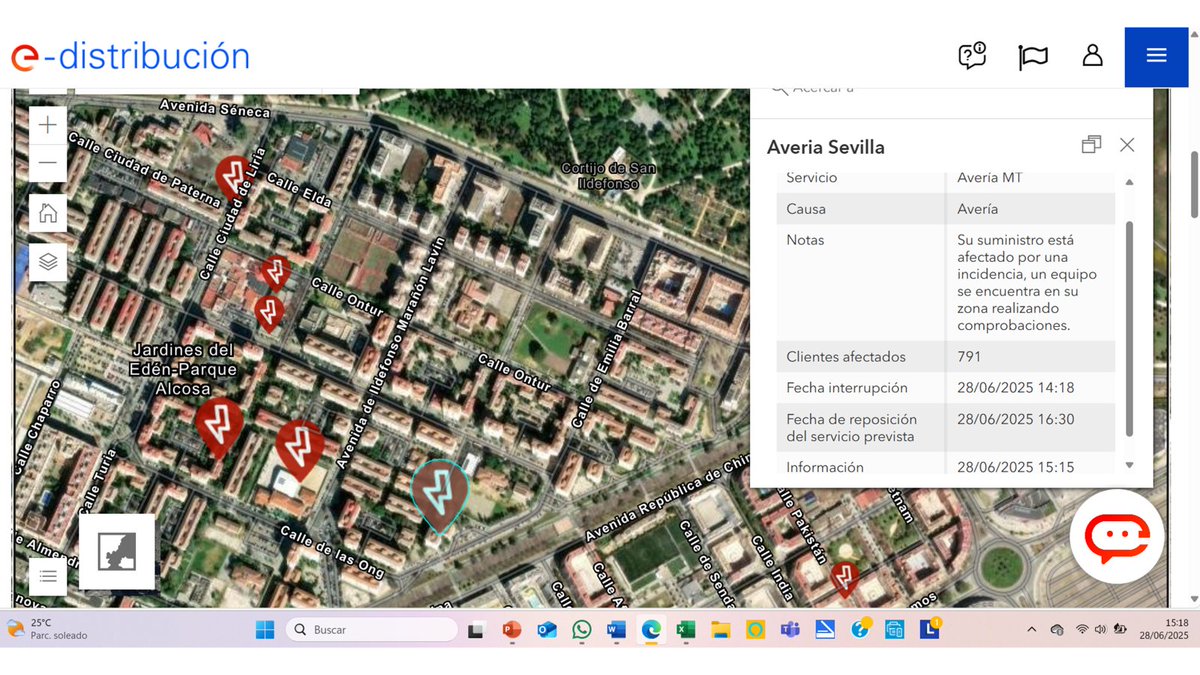
Task: Open the help questions icon in header
Action: click(972, 56)
